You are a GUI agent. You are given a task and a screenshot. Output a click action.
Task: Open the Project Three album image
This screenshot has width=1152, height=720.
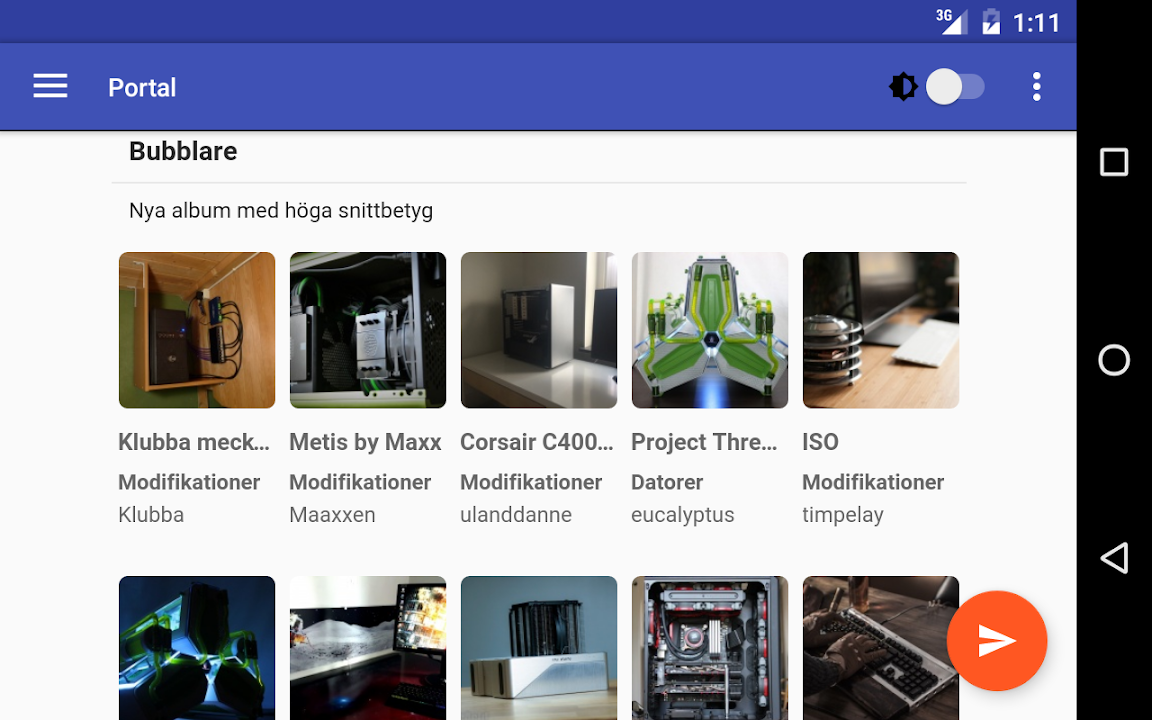710,330
